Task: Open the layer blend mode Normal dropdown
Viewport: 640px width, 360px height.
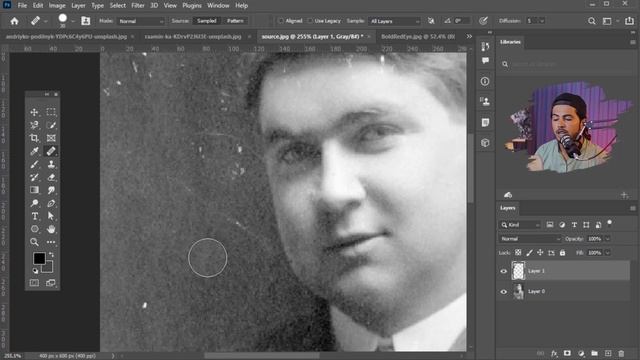Action: pos(530,239)
